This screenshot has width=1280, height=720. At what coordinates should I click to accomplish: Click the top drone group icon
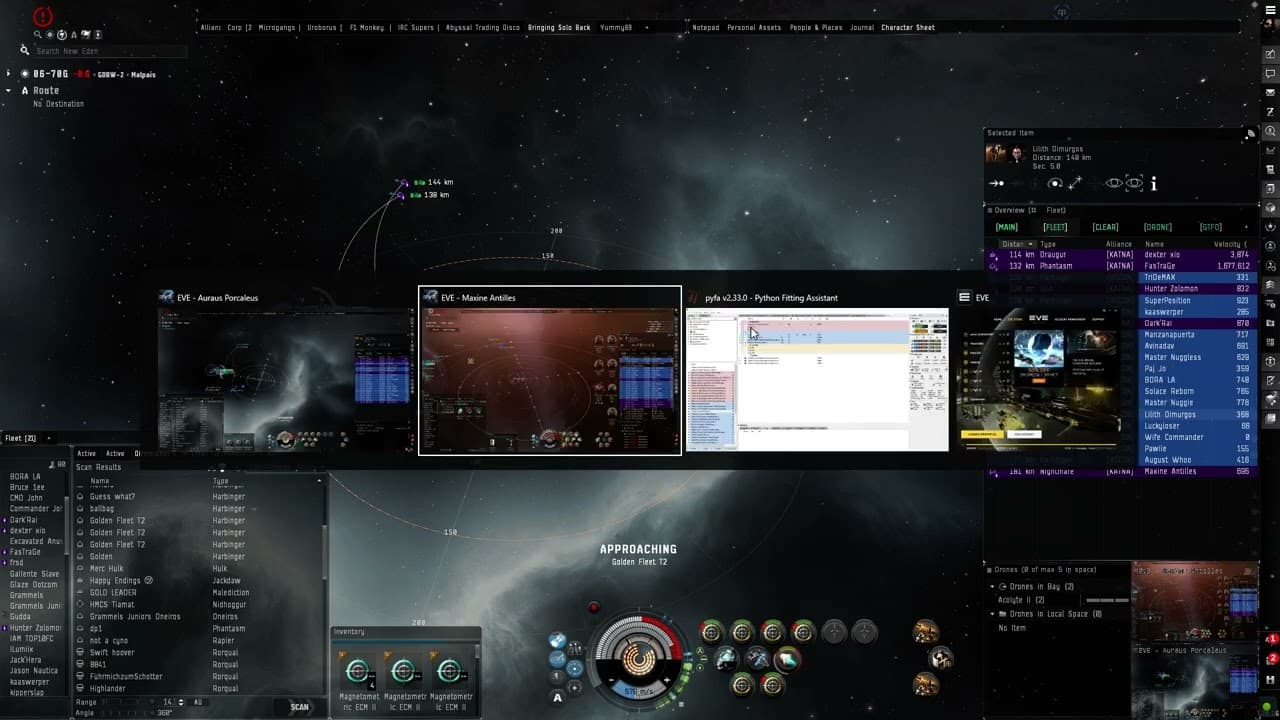click(x=926, y=632)
